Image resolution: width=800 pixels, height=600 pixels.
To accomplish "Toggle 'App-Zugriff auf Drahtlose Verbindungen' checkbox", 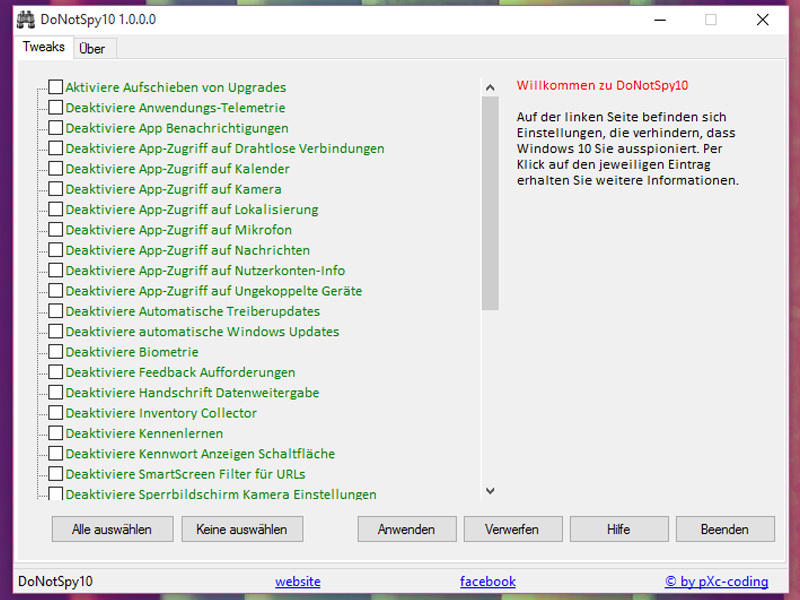I will [56, 148].
